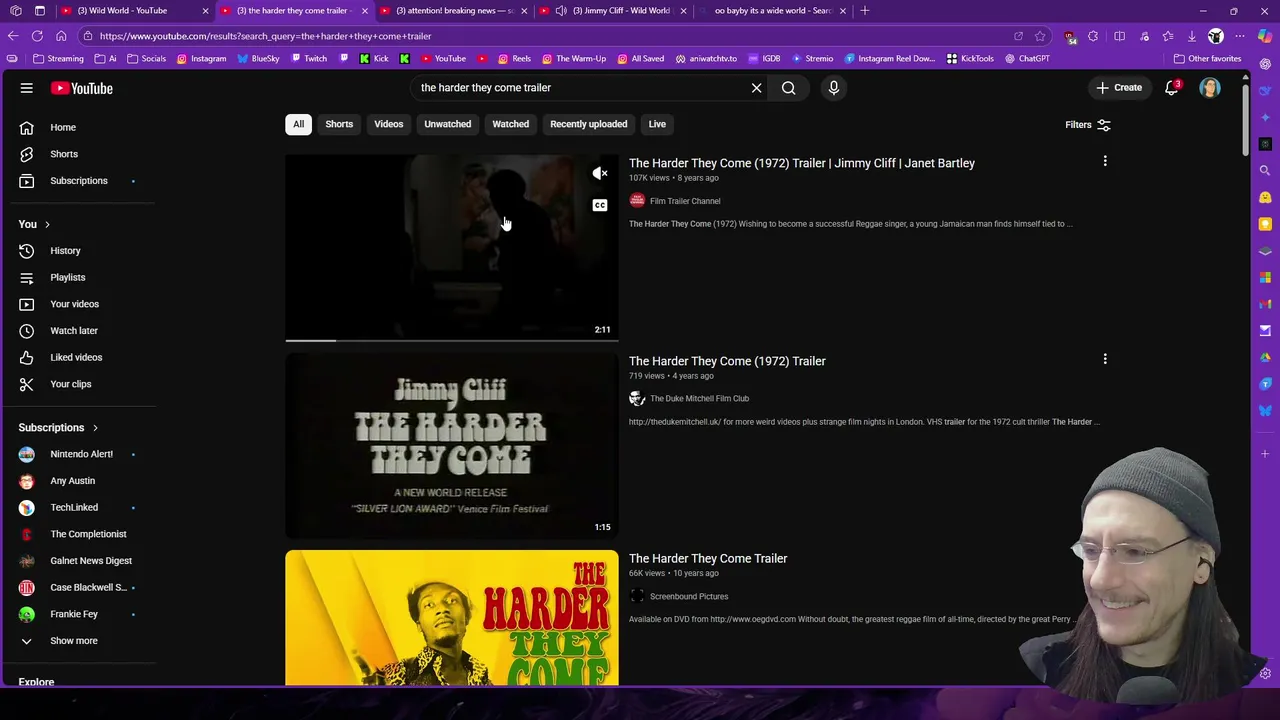Open the Jimmy Cliff title card thumbnail
The height and width of the screenshot is (720, 1280).
(452, 446)
